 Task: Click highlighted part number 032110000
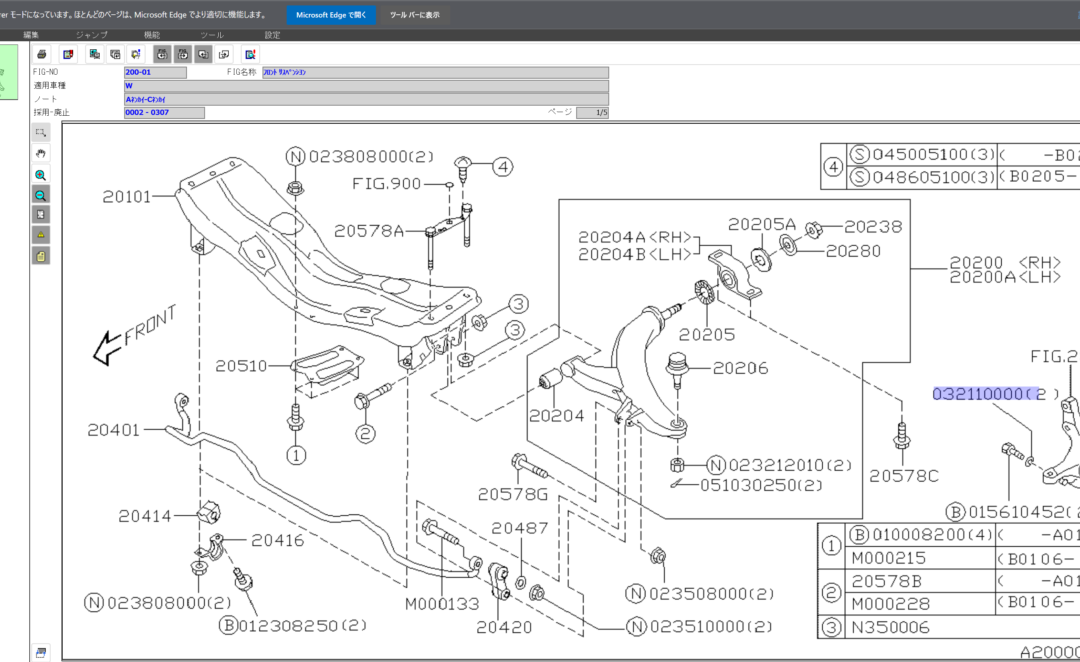[x=982, y=394]
